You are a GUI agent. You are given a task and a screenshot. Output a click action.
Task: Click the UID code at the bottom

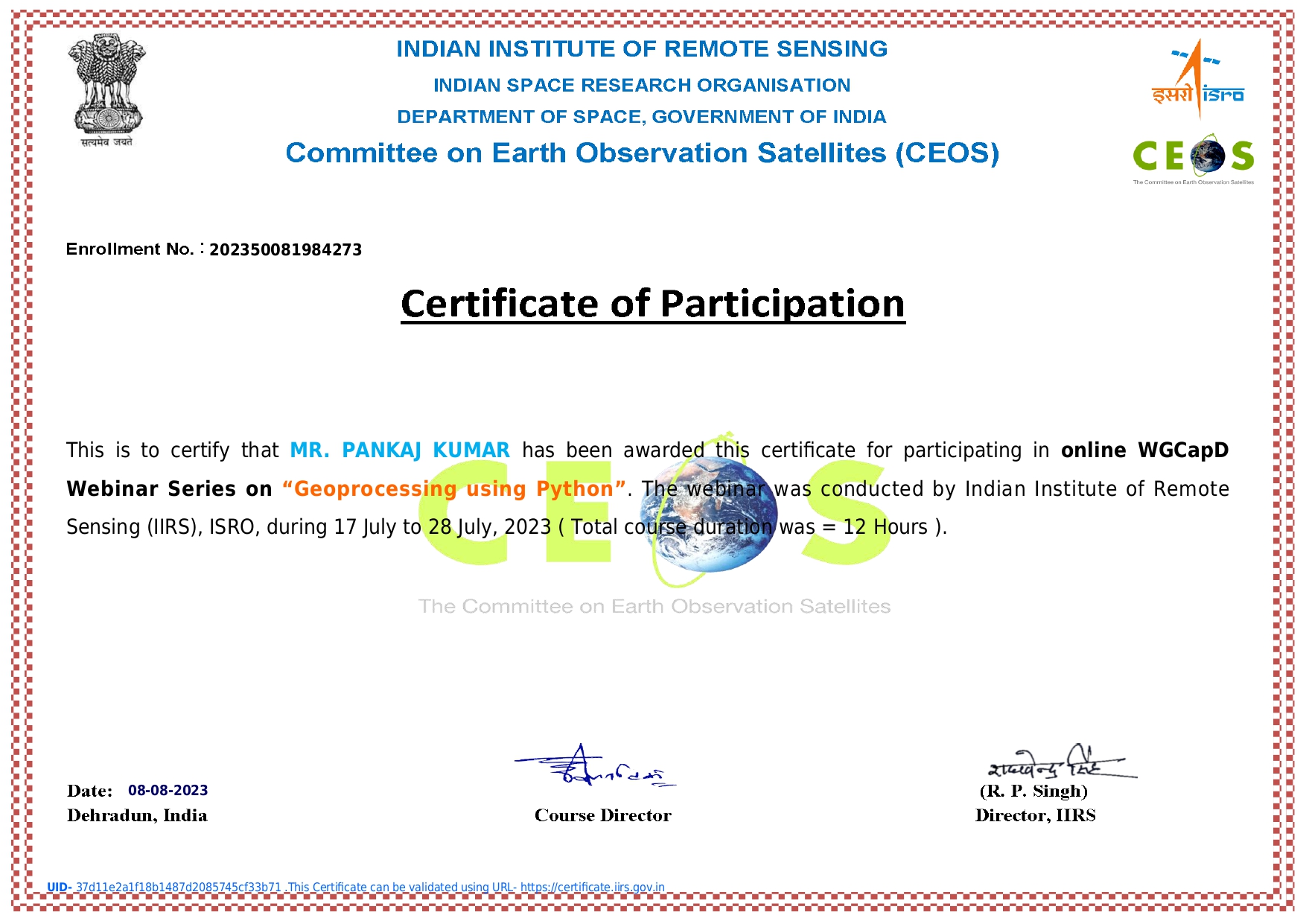[179, 888]
